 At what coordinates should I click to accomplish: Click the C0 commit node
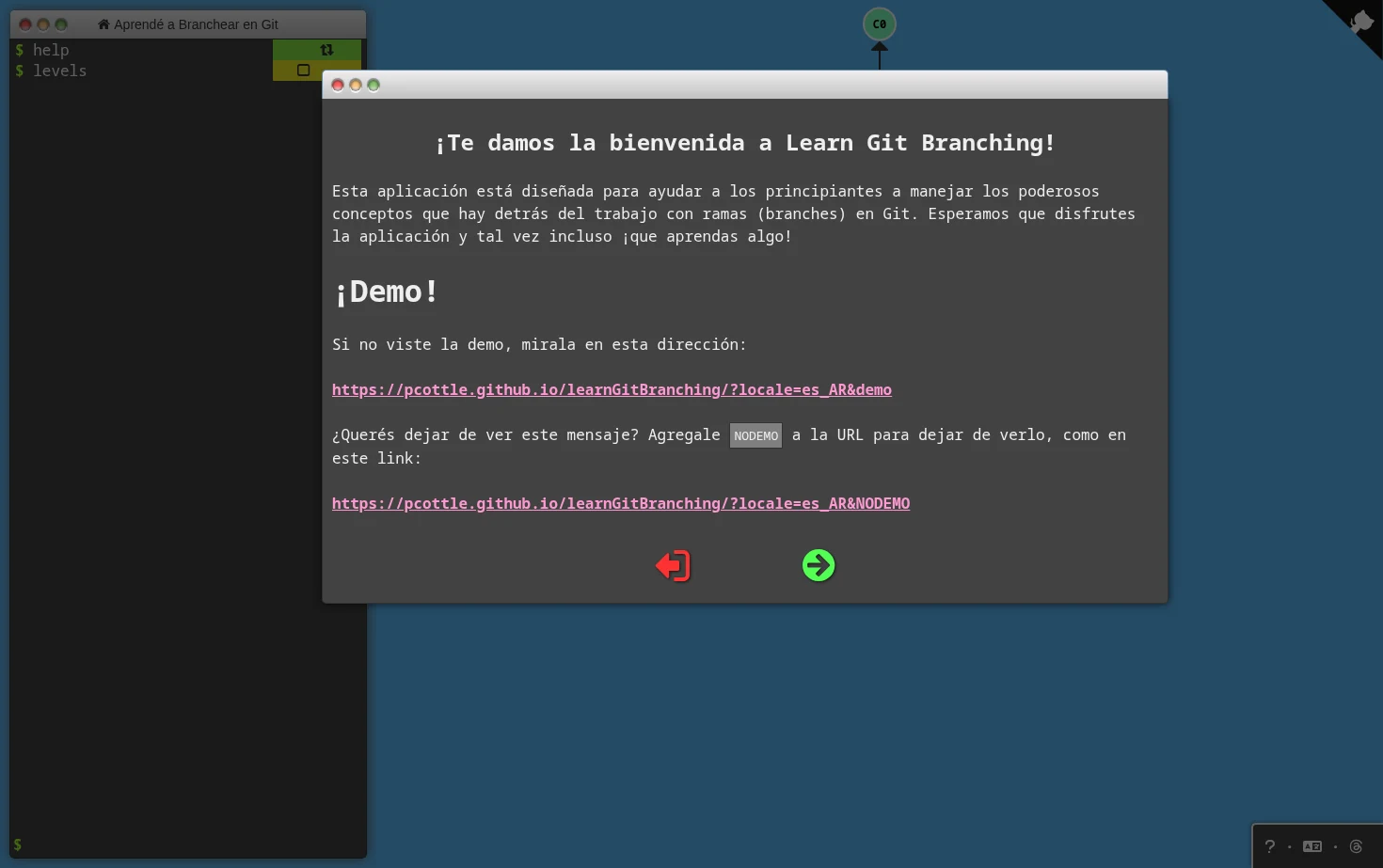pyautogui.click(x=880, y=24)
